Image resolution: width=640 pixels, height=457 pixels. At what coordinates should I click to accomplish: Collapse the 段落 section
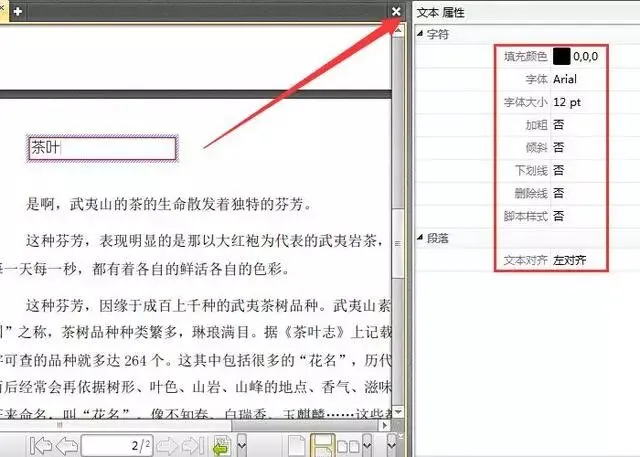[420, 237]
